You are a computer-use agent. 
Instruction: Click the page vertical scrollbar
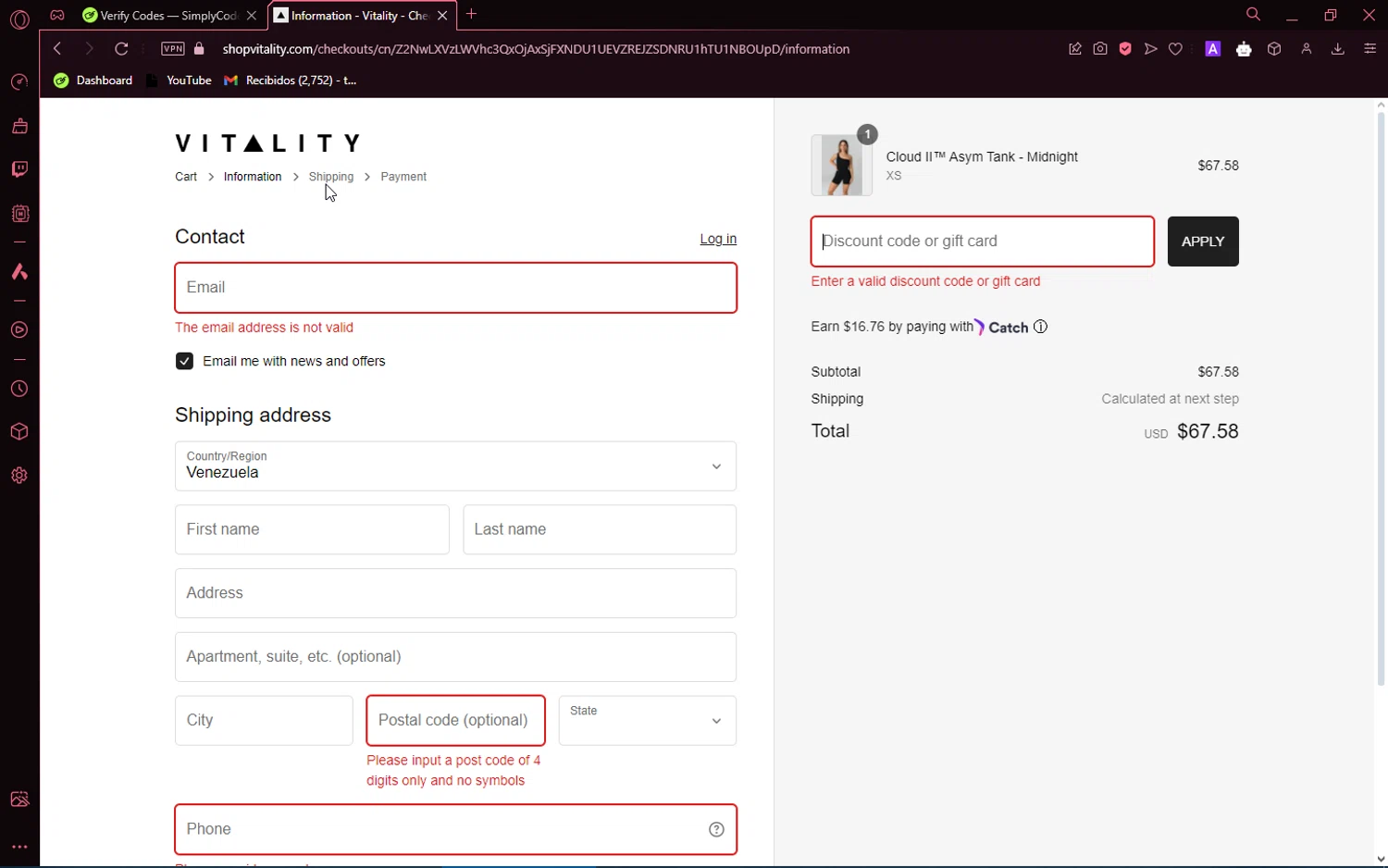coord(1381,398)
